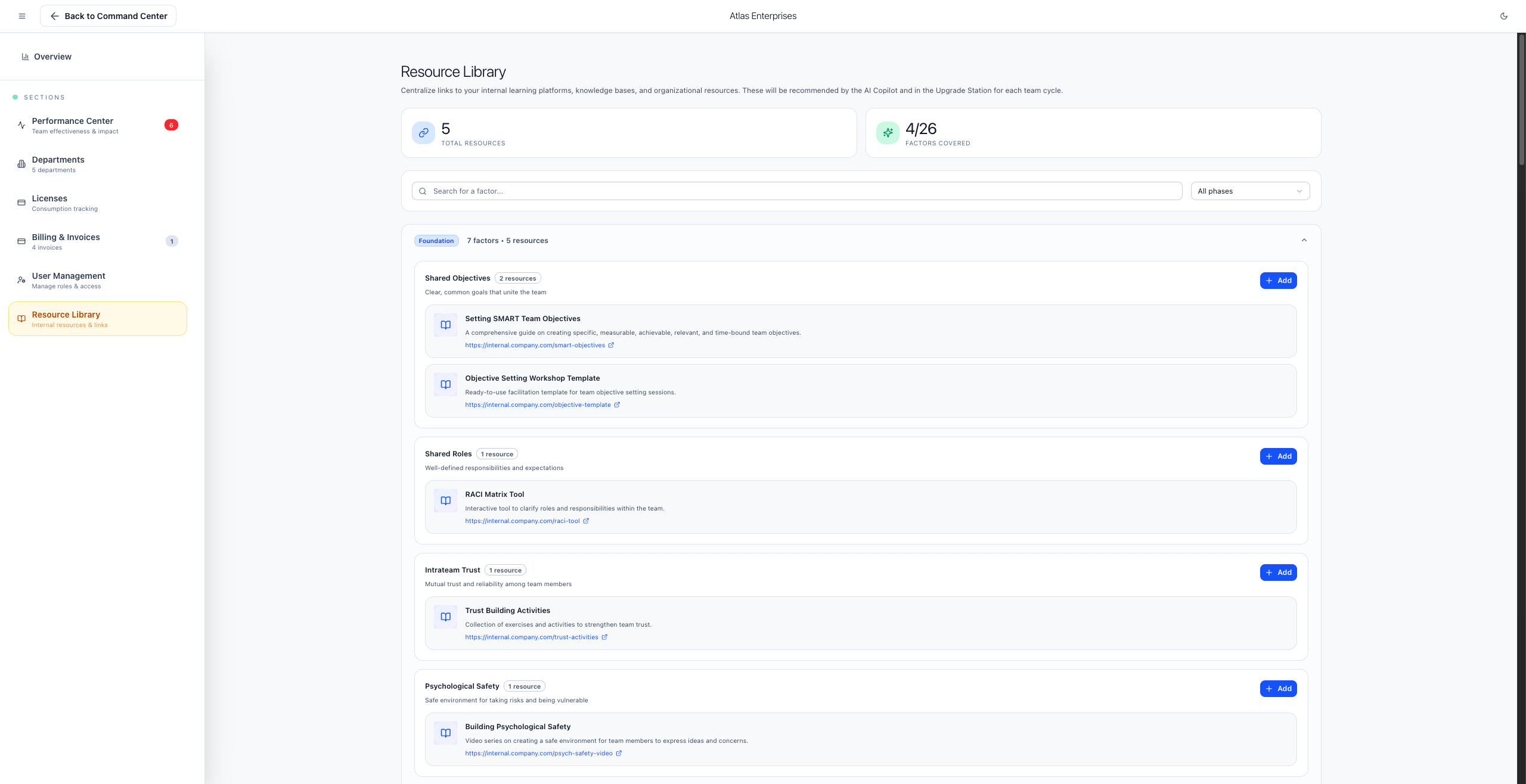Open external link icon after trust-activities URL
The image size is (1526, 784).
click(x=604, y=637)
